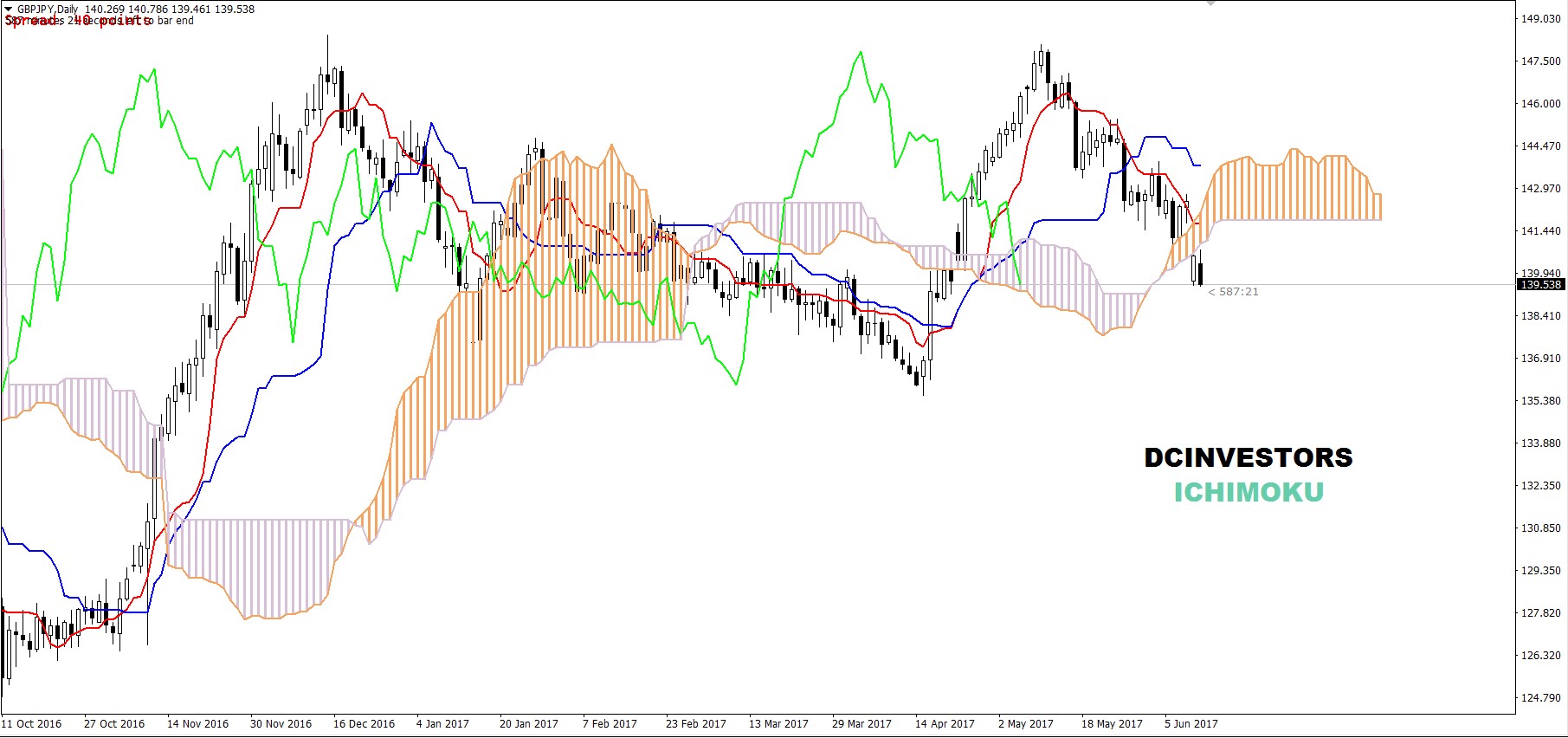1568x738 pixels.
Task: Click the 2 May 2017 date label
Action: coord(1026,723)
